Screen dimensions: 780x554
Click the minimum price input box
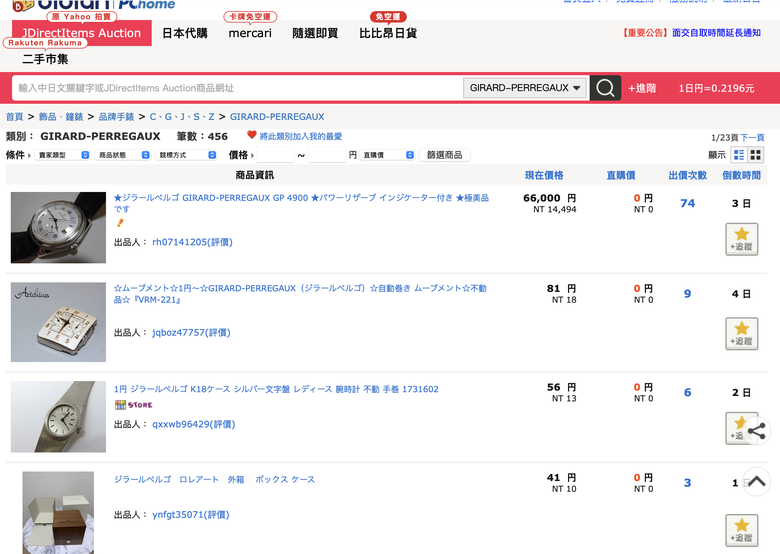(276, 155)
